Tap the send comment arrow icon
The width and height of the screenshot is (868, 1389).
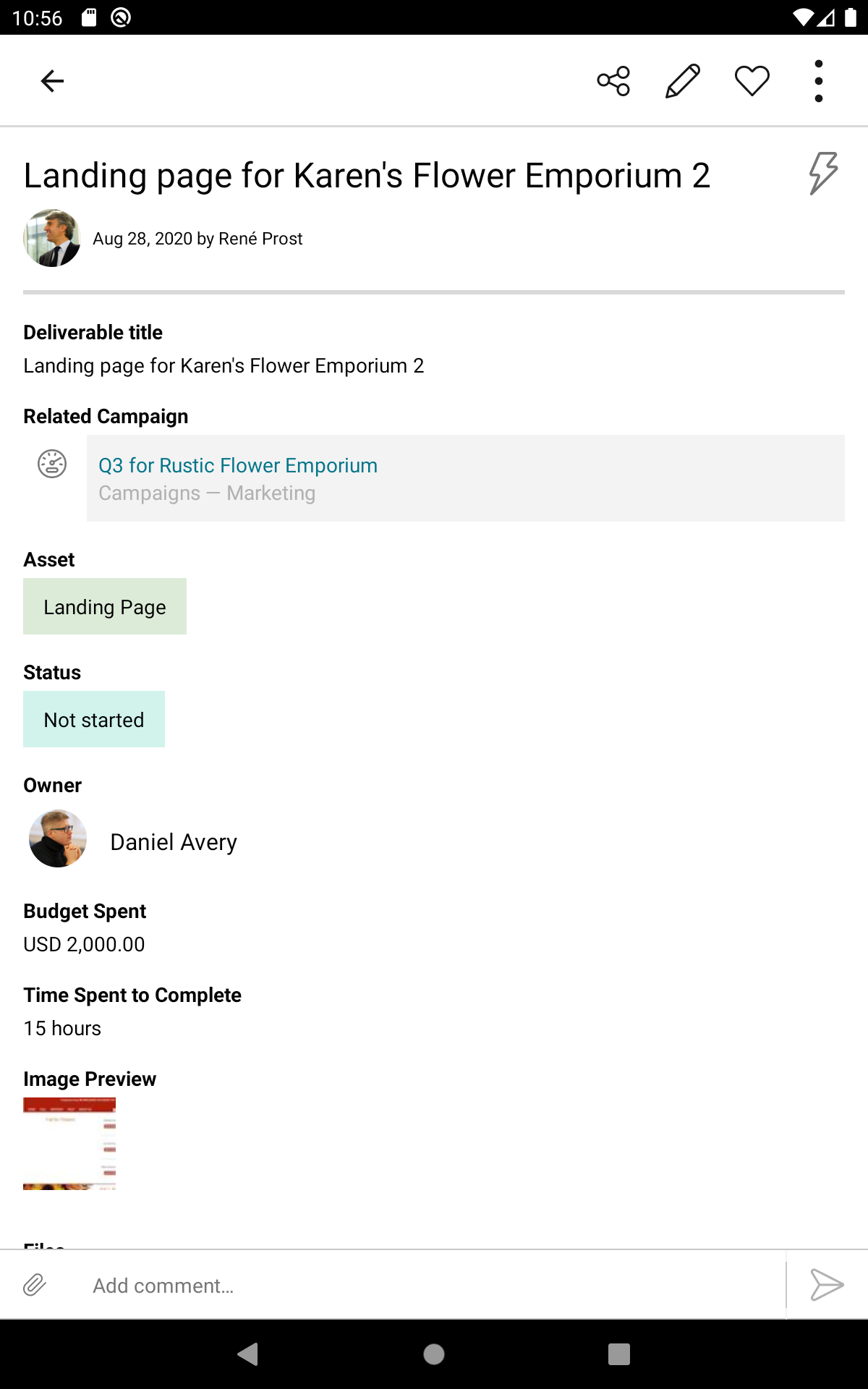(x=827, y=1286)
